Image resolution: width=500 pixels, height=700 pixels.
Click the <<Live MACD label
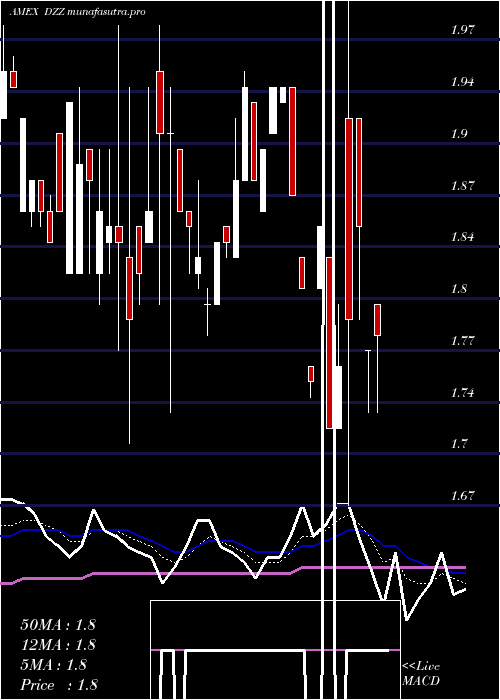421,674
